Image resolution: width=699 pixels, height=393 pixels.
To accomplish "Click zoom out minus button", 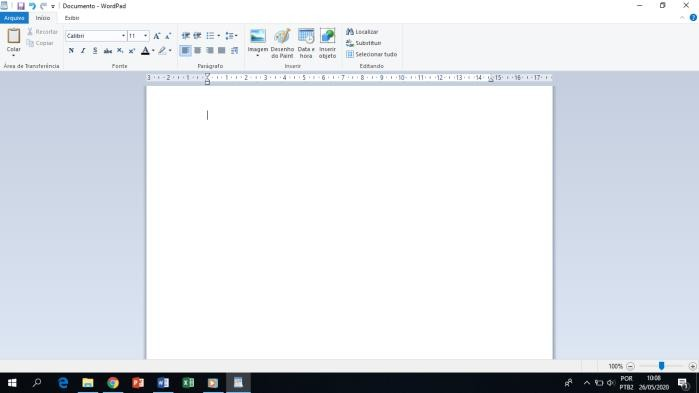I will tap(630, 366).
